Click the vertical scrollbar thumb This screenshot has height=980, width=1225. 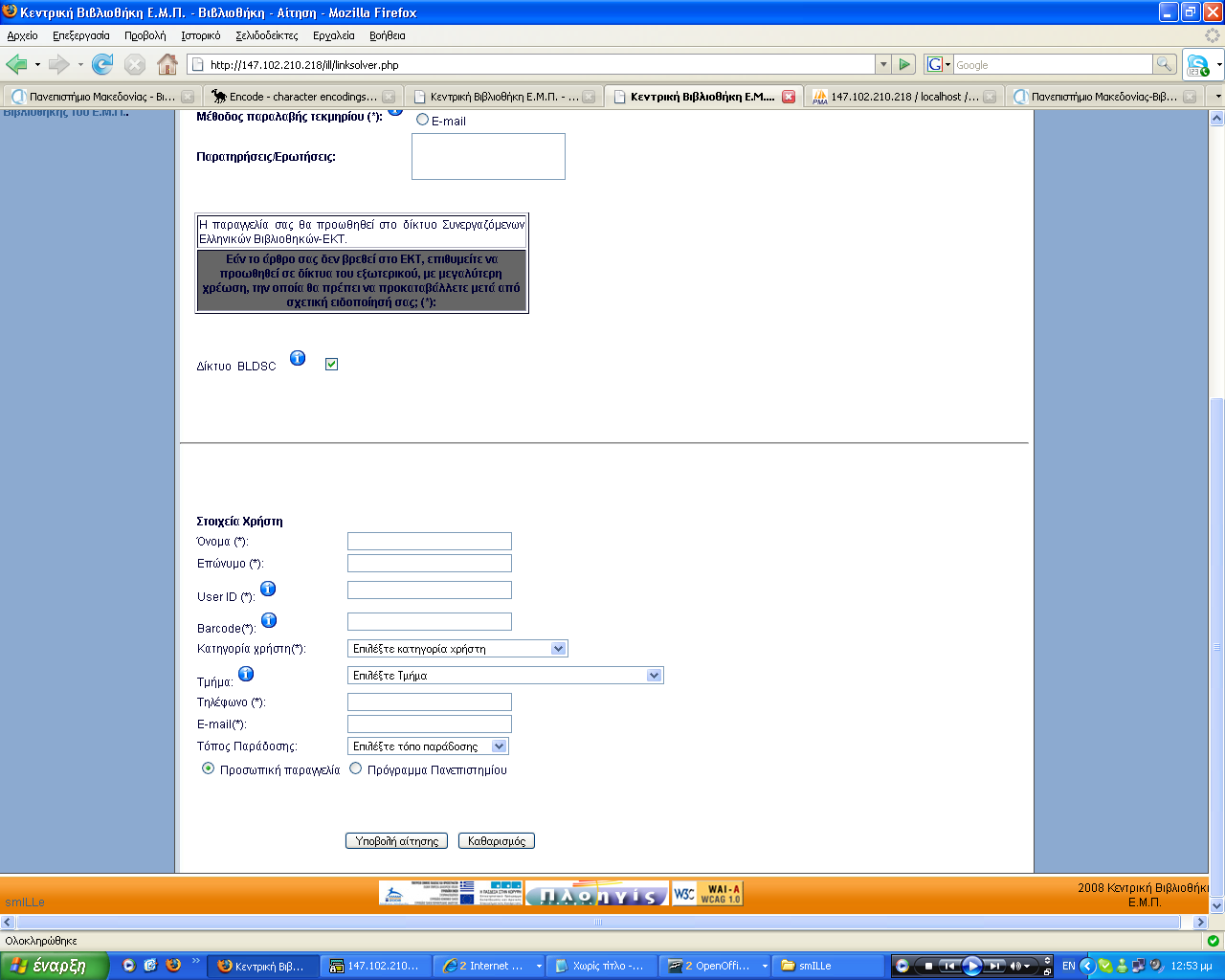[x=1217, y=646]
